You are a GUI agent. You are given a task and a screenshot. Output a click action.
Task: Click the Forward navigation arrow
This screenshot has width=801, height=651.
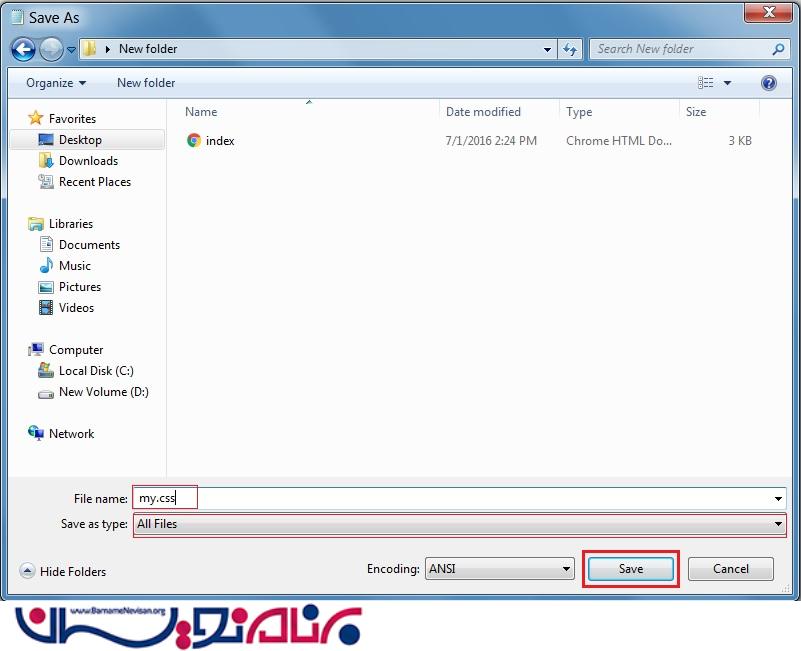tap(51, 49)
